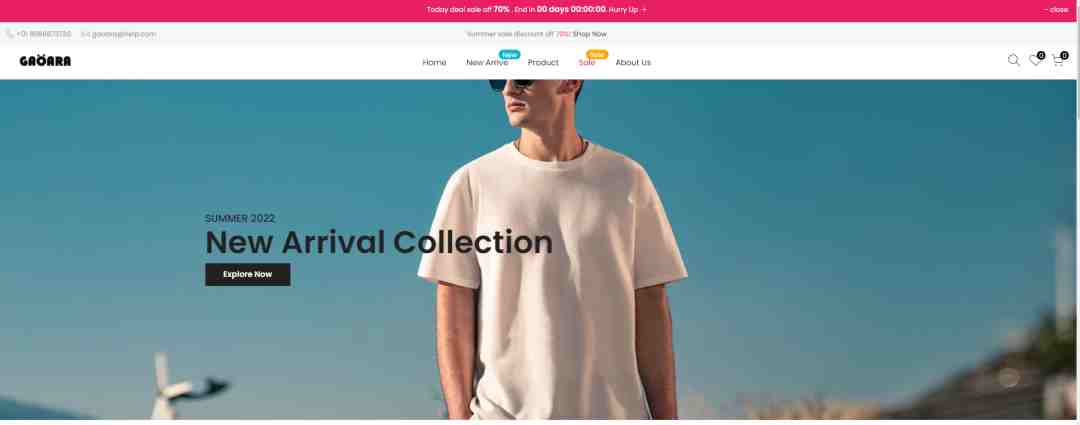1080x425 pixels.
Task: Follow the Shop Now link
Action: pyautogui.click(x=590, y=34)
